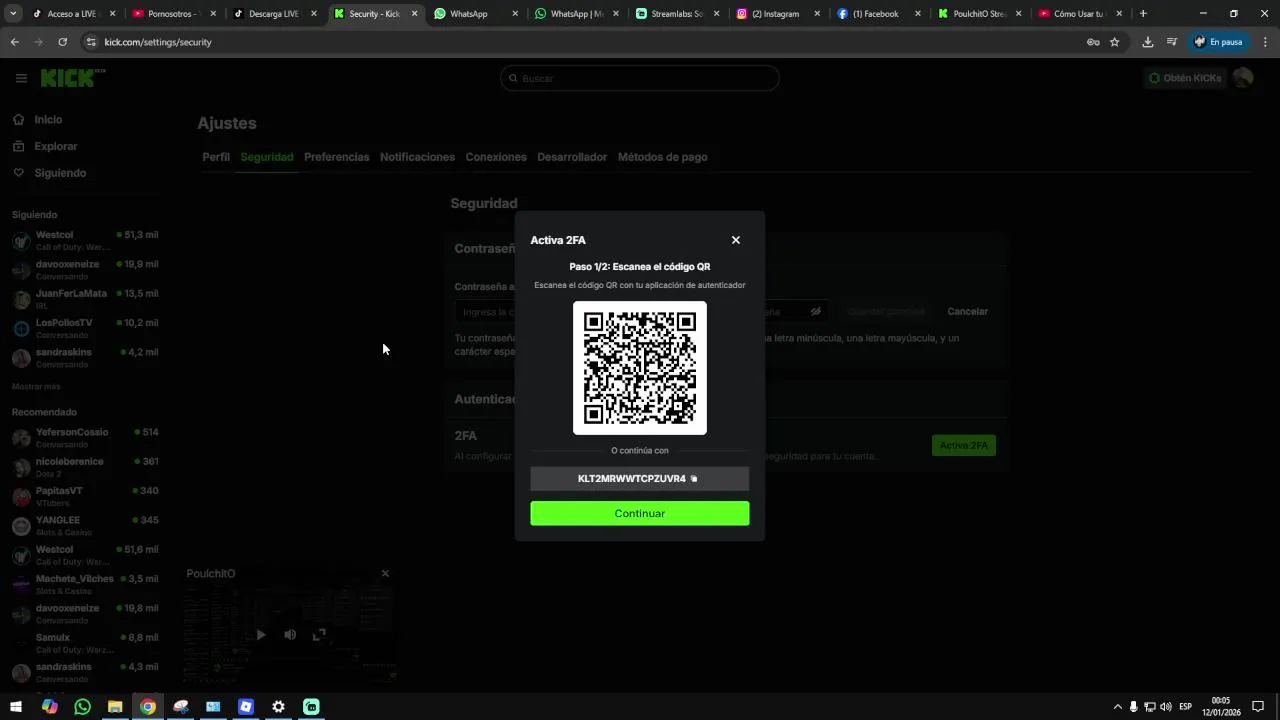
Task: Show hidden system tray icons
Action: (1117, 706)
